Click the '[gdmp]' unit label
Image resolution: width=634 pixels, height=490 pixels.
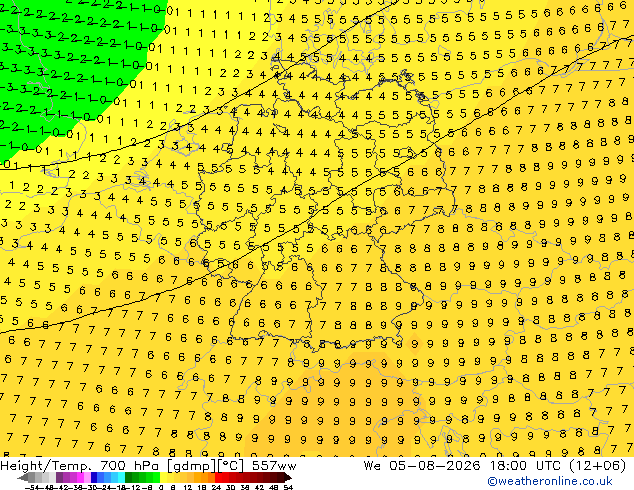coord(192,466)
